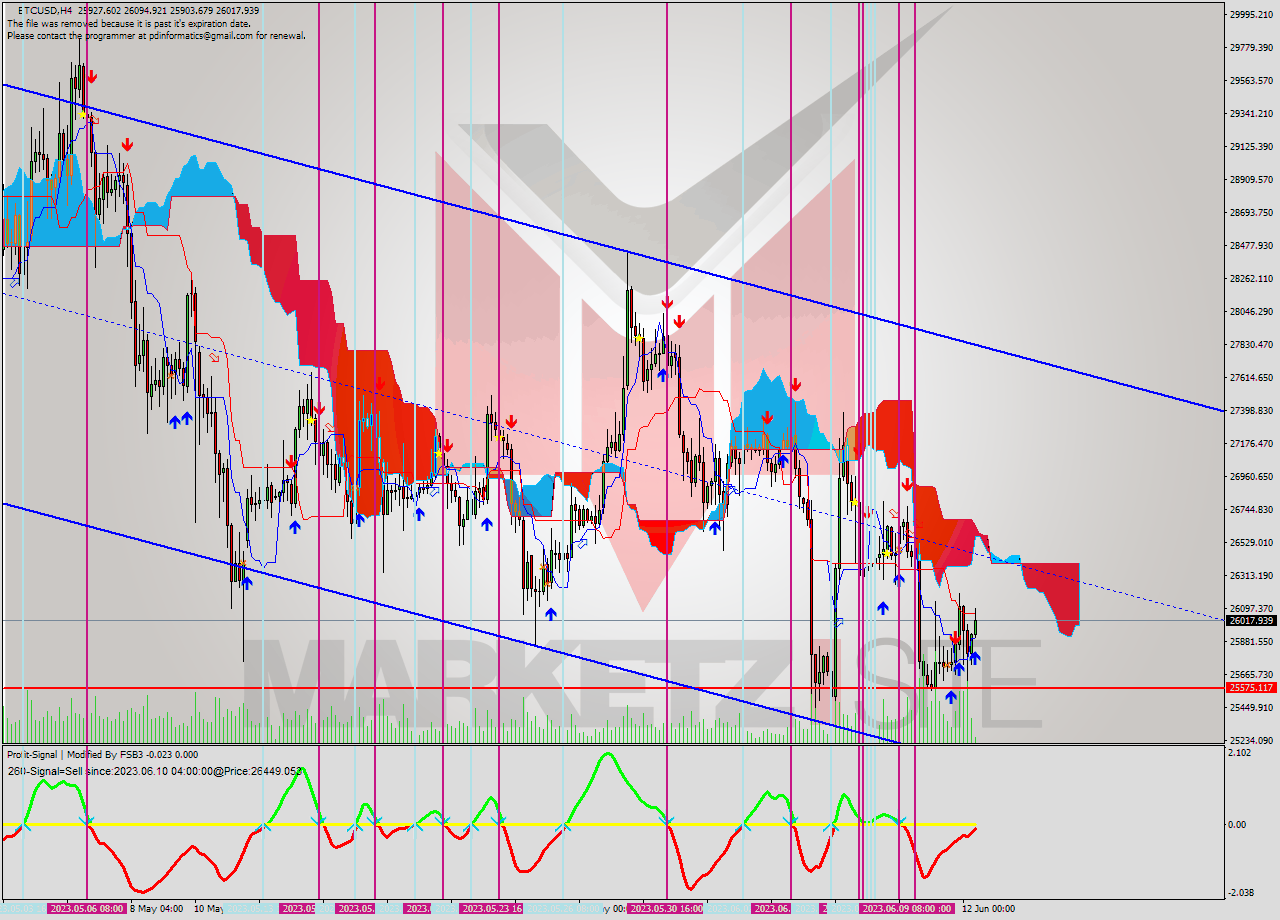Click the 29125.390 price axis value
The image size is (1280, 920).
pos(1252,146)
